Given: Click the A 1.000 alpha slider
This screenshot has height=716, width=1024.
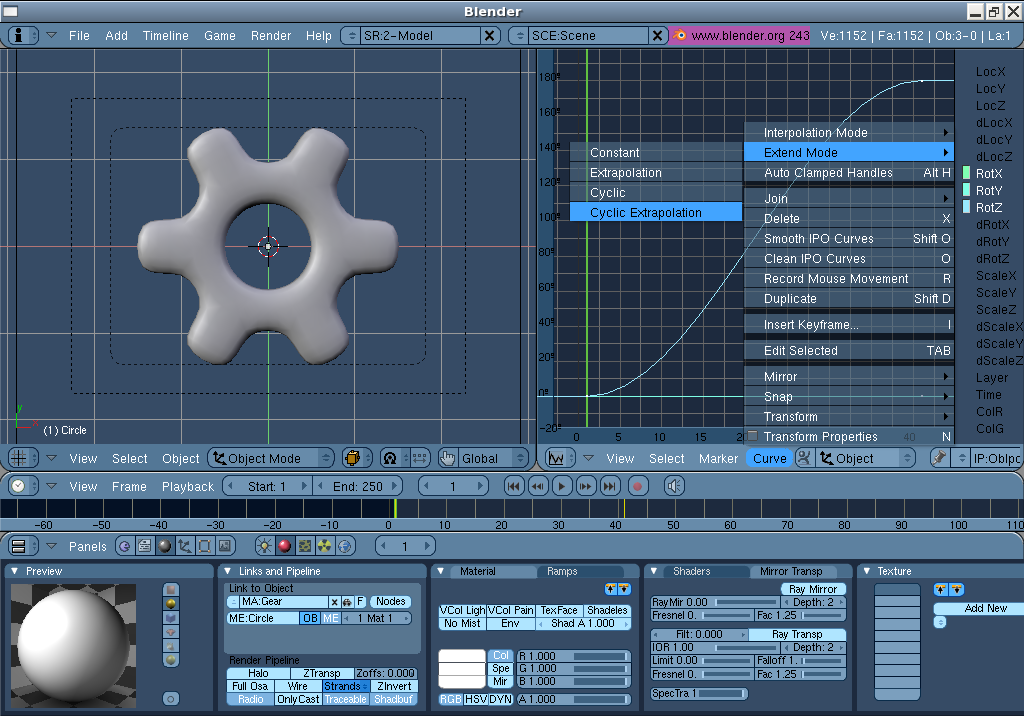Looking at the screenshot, I should [x=573, y=699].
